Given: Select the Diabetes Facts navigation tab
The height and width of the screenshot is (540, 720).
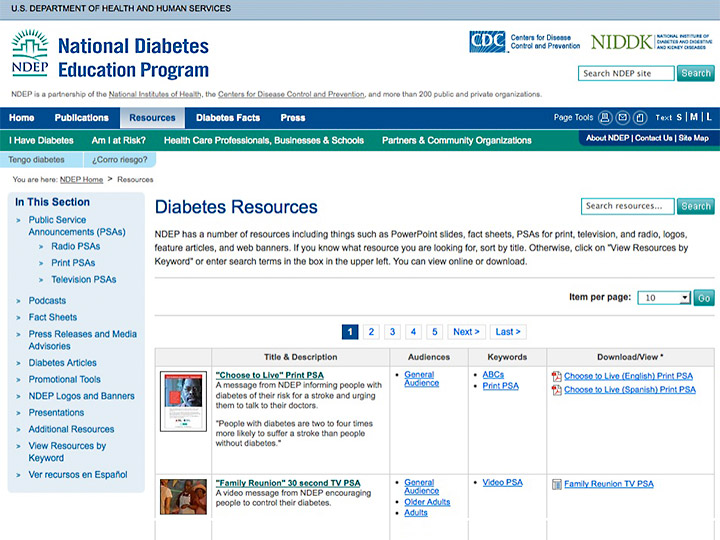Looking at the screenshot, I should (x=228, y=118).
